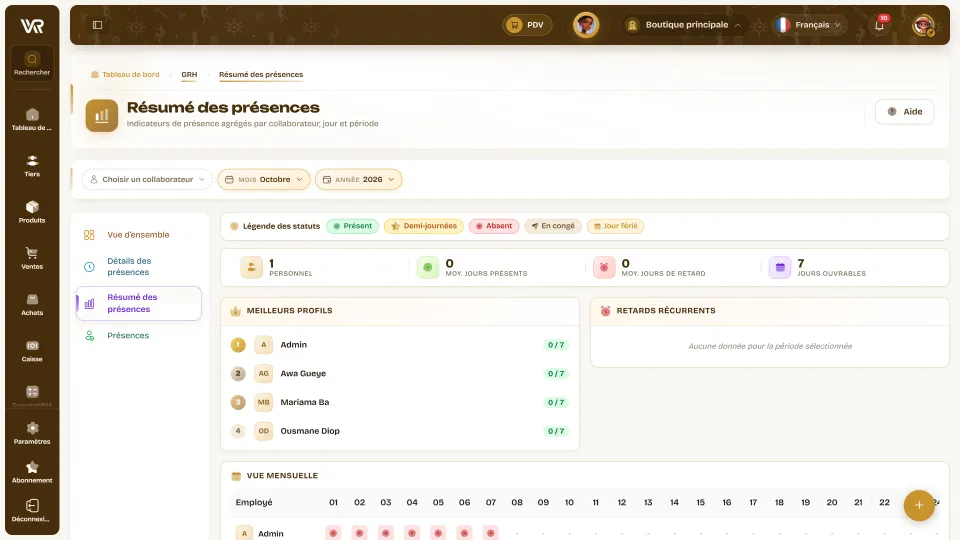Viewport: 960px width, 540px height.
Task: Open the Boutique principale store selector
Action: pos(684,25)
